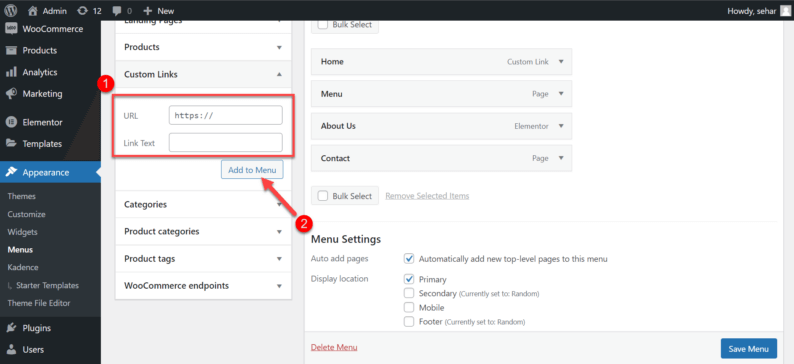Screen dimensions: 794x364
Task: Open the WordPress logo menu
Action: pos(11,10)
